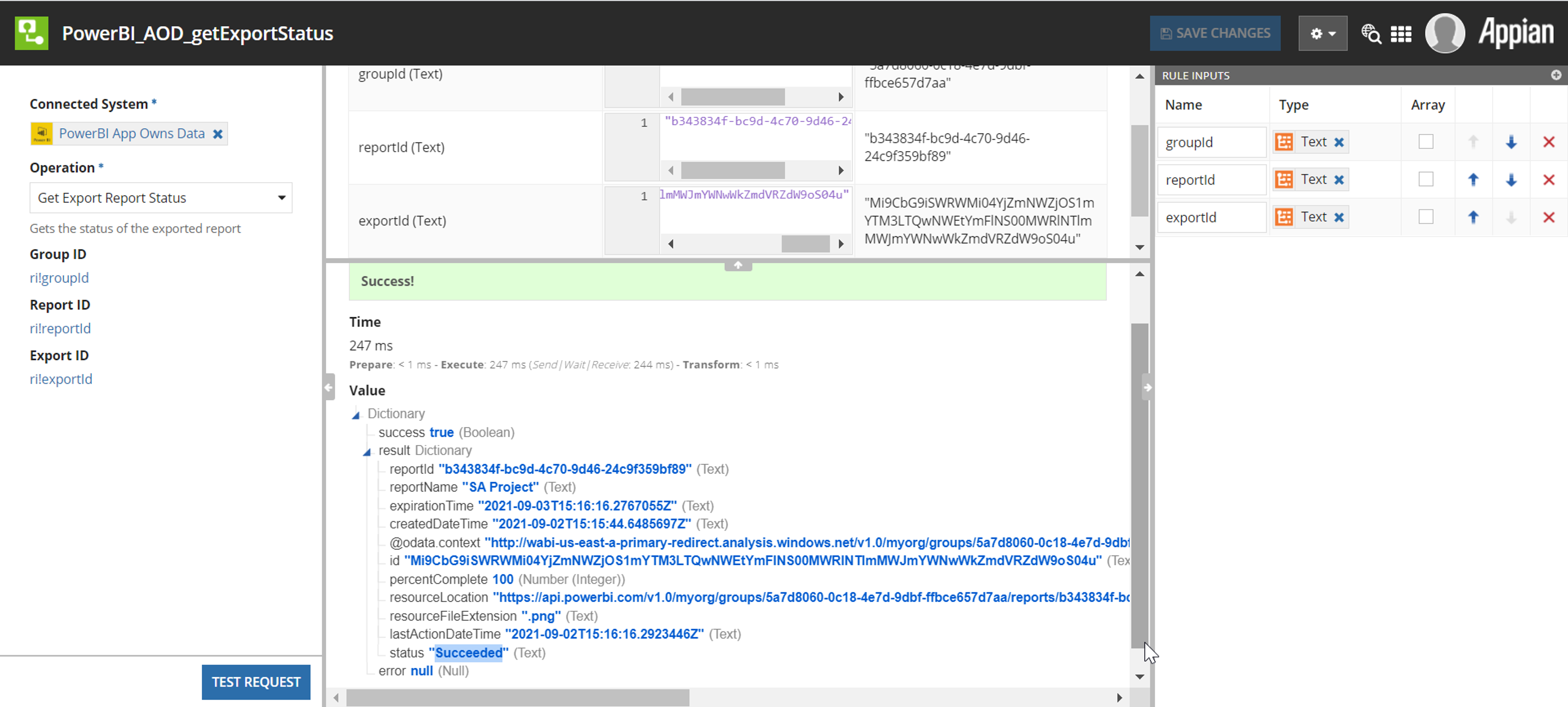
Task: Click reportId Text type icon
Action: (x=1284, y=180)
